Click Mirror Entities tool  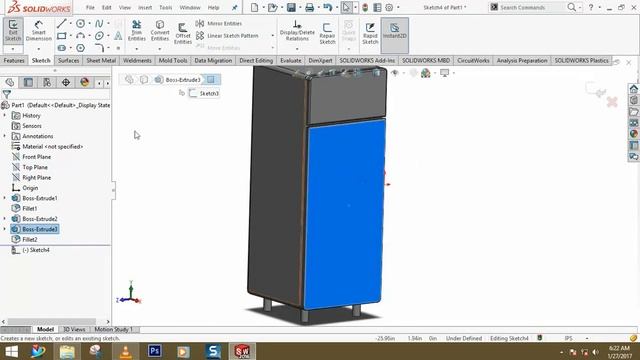pos(219,24)
